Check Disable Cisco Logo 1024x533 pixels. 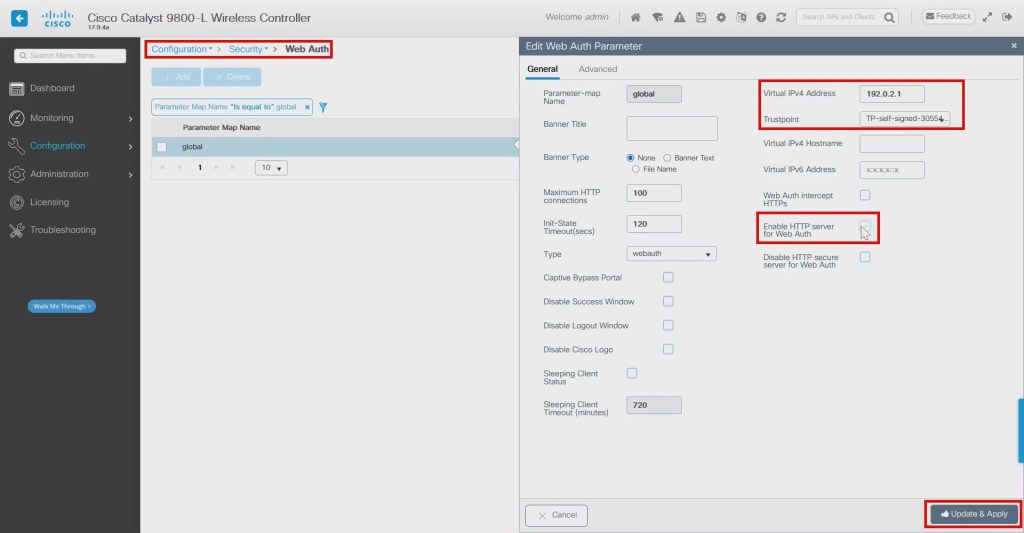668,349
